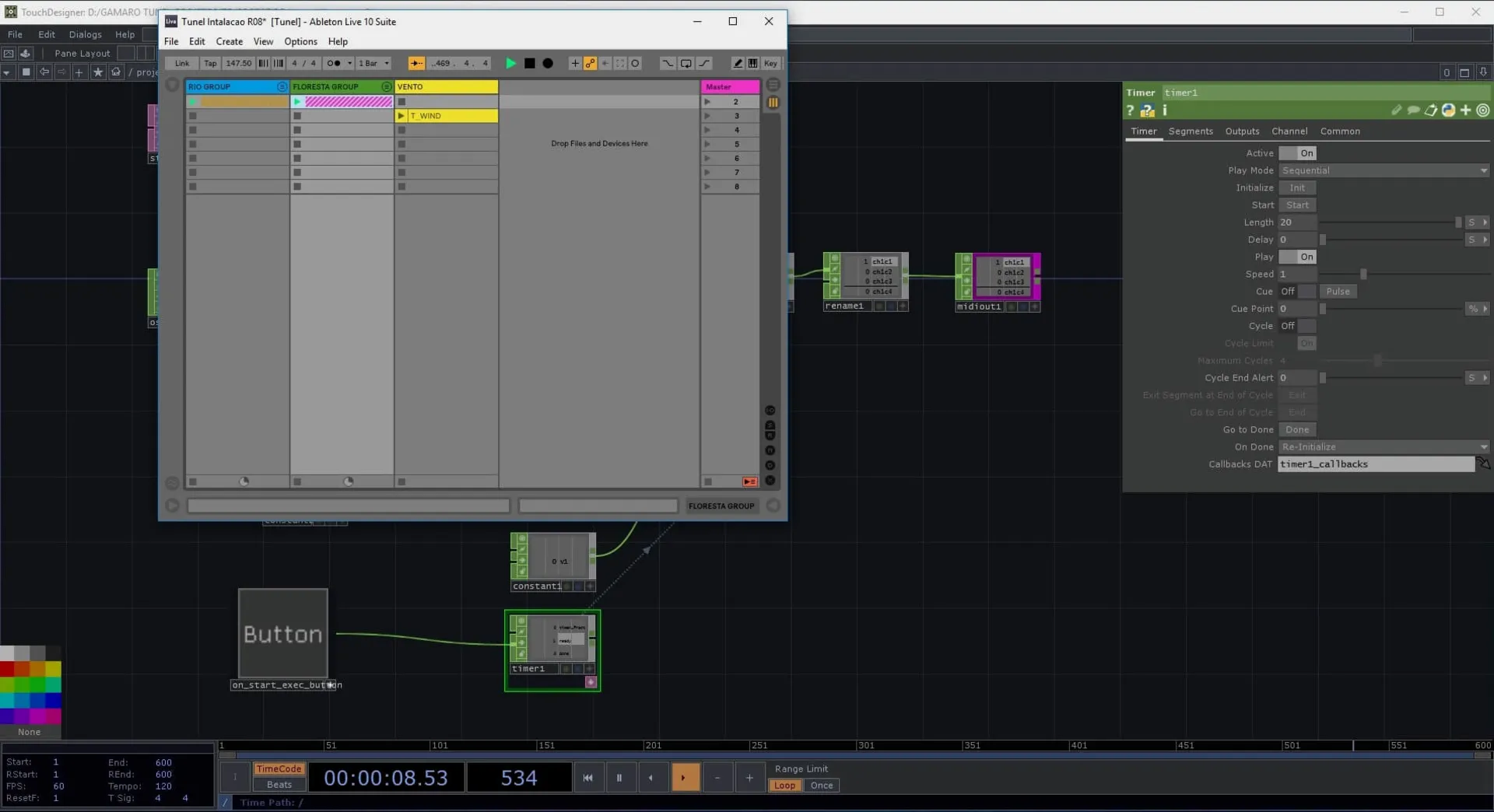This screenshot has height=812, width=1494.
Task: Click the operator info 'i' icon
Action: click(1165, 110)
